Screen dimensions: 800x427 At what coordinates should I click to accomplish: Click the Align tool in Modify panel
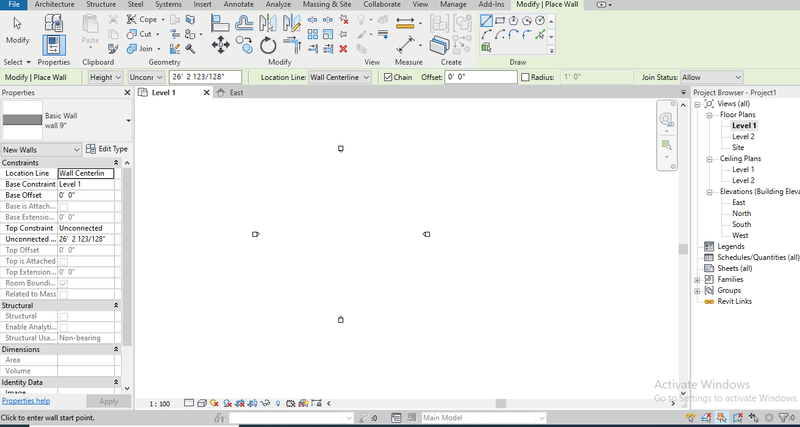(220, 23)
